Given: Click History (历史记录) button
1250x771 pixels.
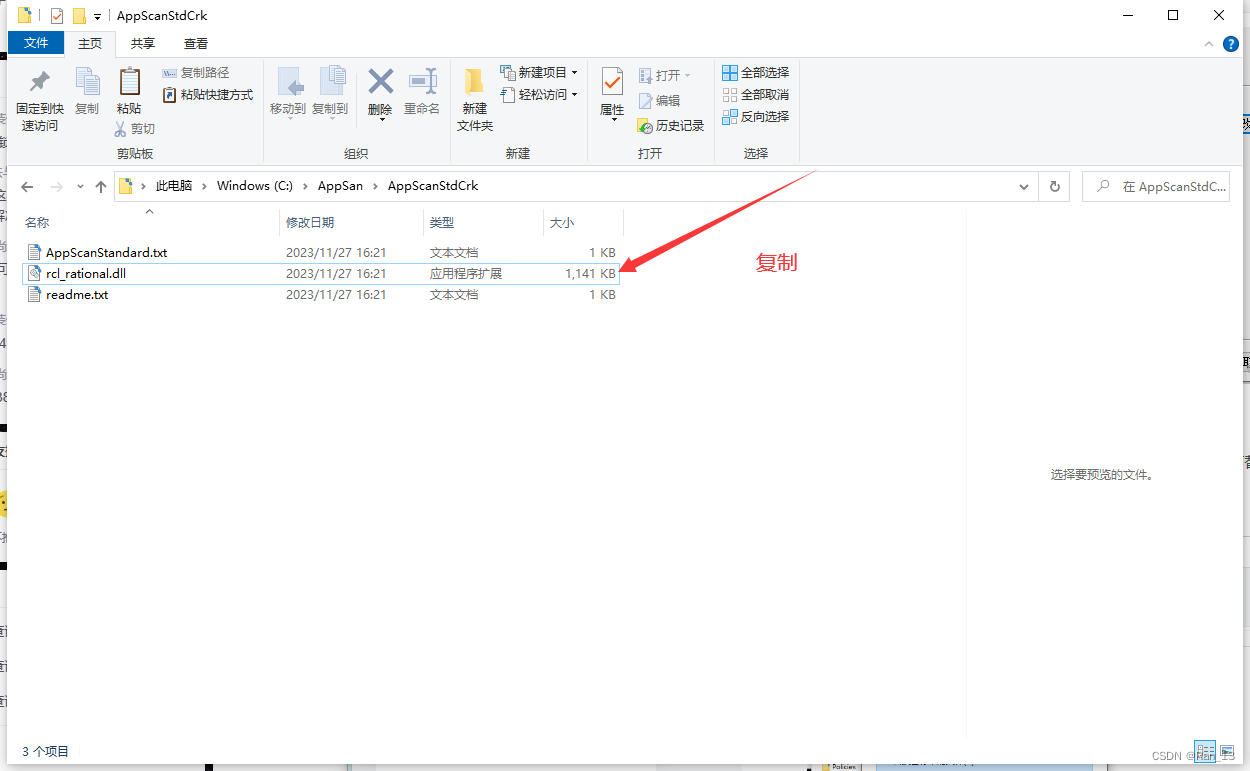Looking at the screenshot, I should tap(671, 126).
